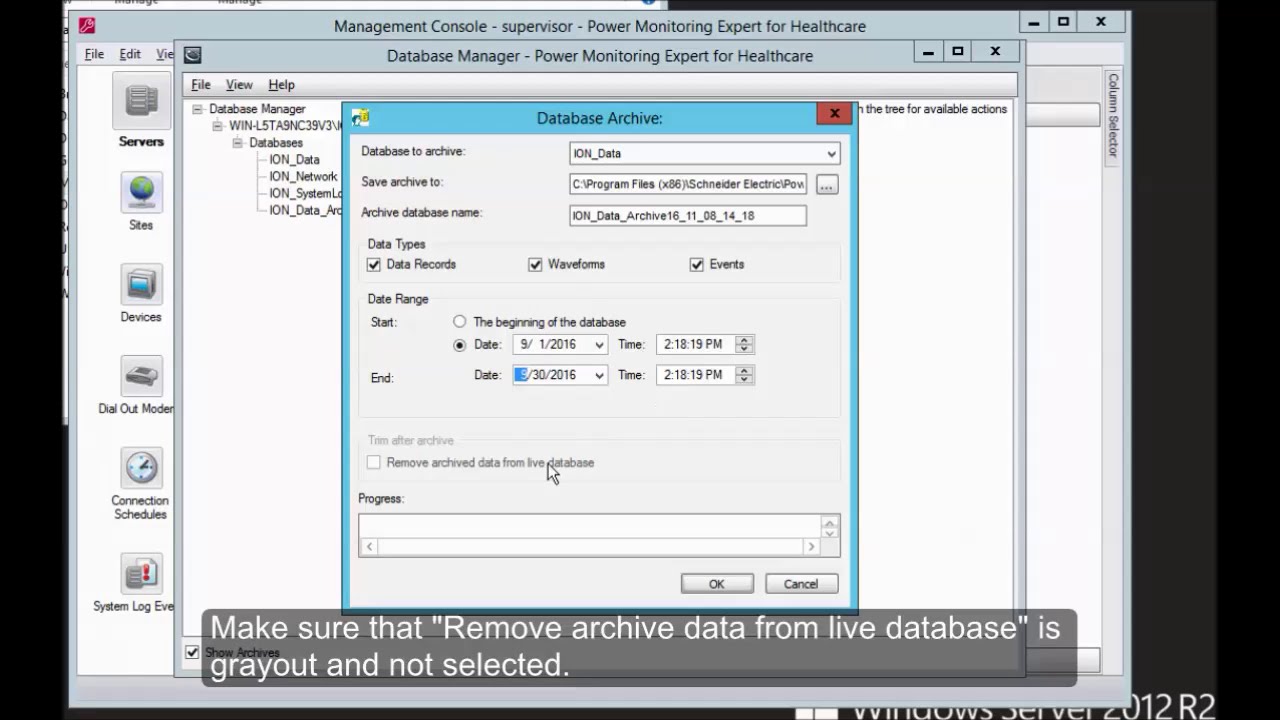Maximize the Database Manager window
Viewport: 1280px width, 720px height.
click(958, 51)
